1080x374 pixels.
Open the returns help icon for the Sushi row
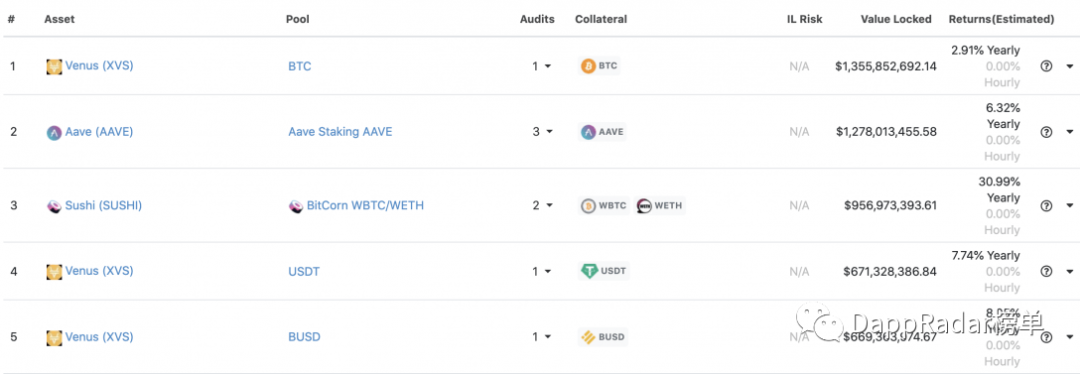pyautogui.click(x=1046, y=205)
